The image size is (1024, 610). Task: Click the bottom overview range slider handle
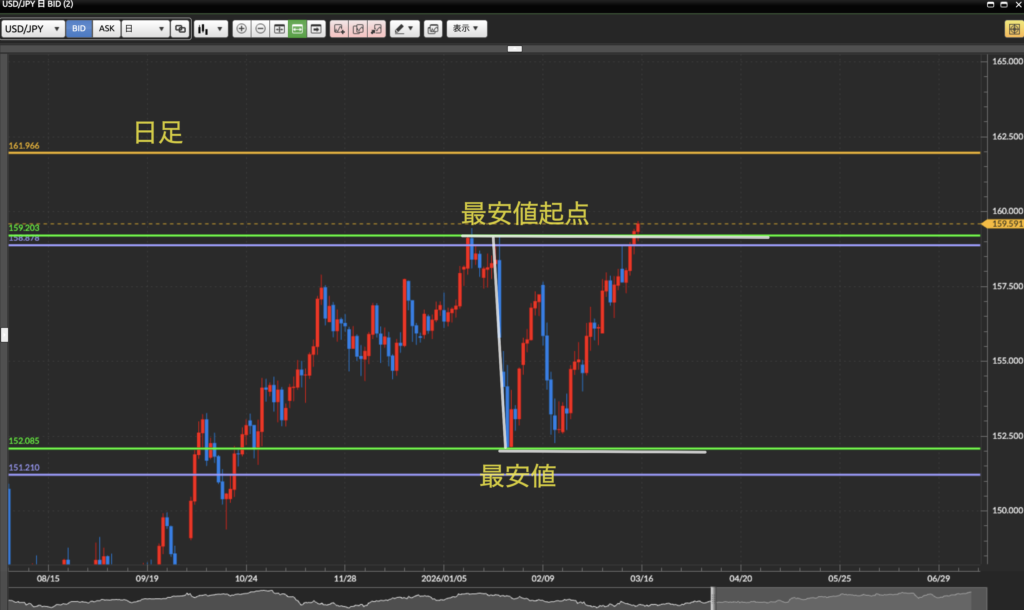pos(713,598)
